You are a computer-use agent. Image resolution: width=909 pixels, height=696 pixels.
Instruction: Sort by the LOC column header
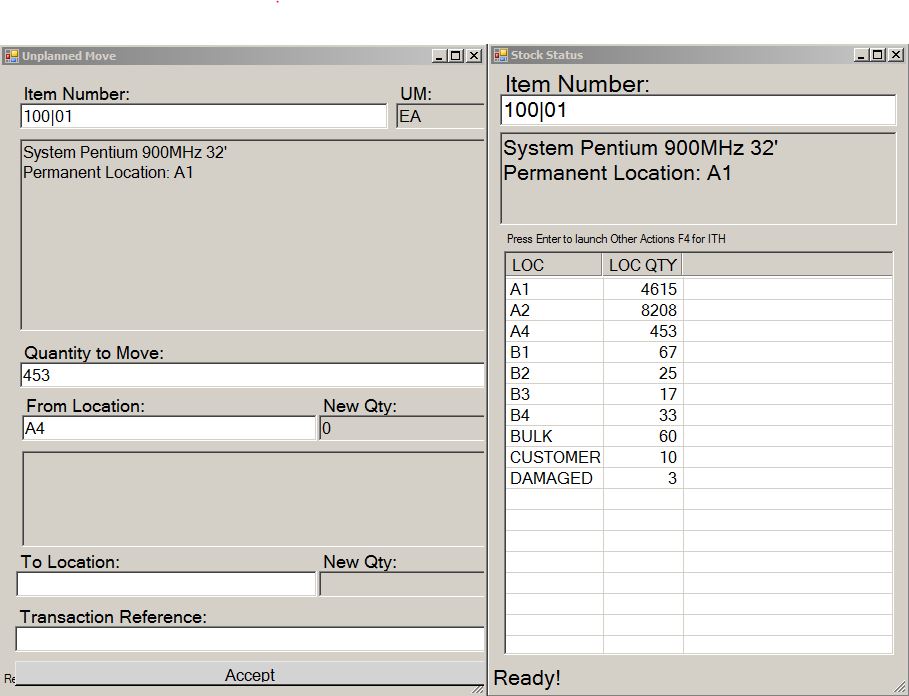click(x=554, y=265)
